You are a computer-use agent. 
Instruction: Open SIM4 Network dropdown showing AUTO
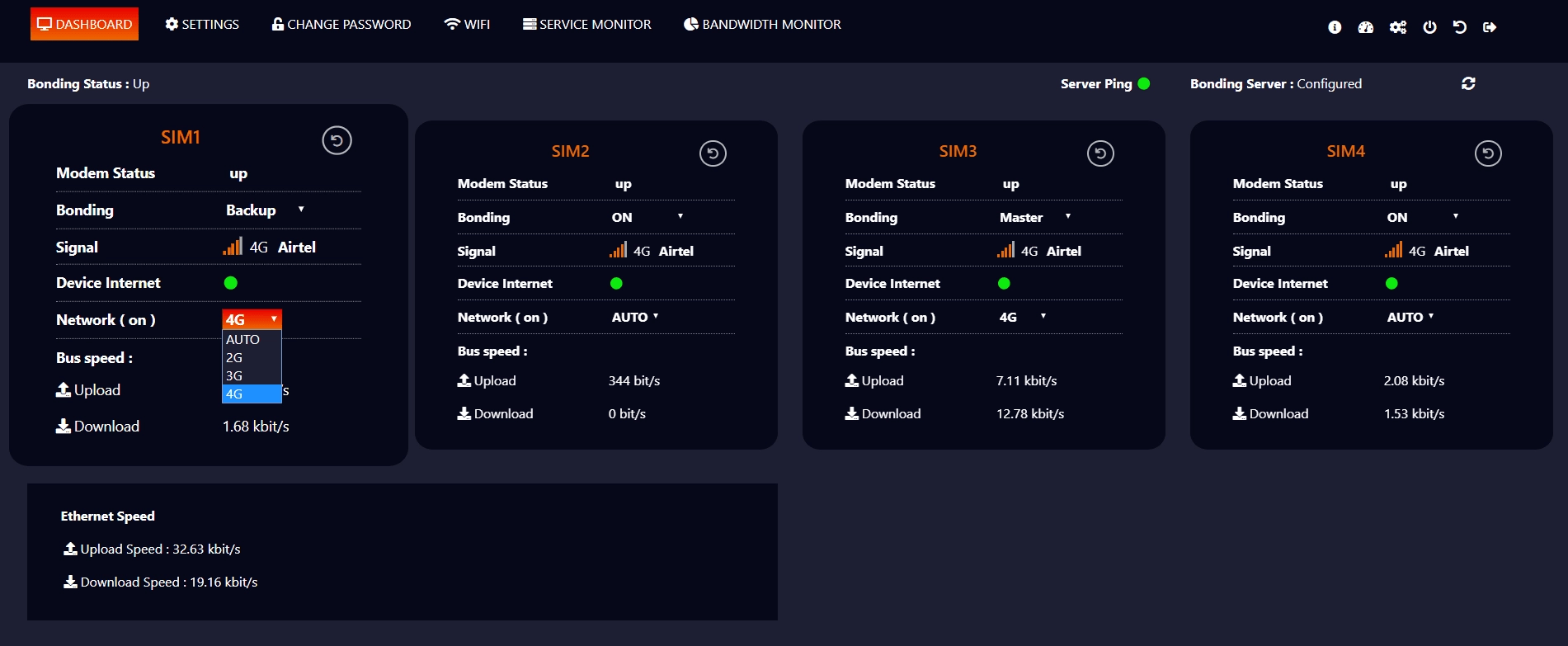point(1410,317)
